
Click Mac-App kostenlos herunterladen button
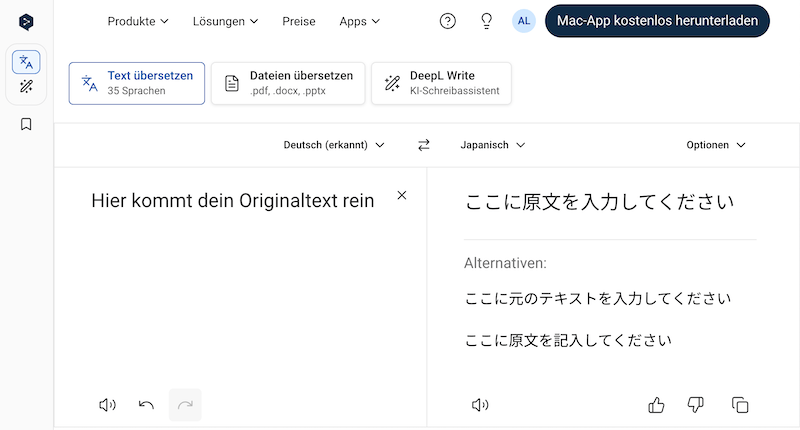658,21
